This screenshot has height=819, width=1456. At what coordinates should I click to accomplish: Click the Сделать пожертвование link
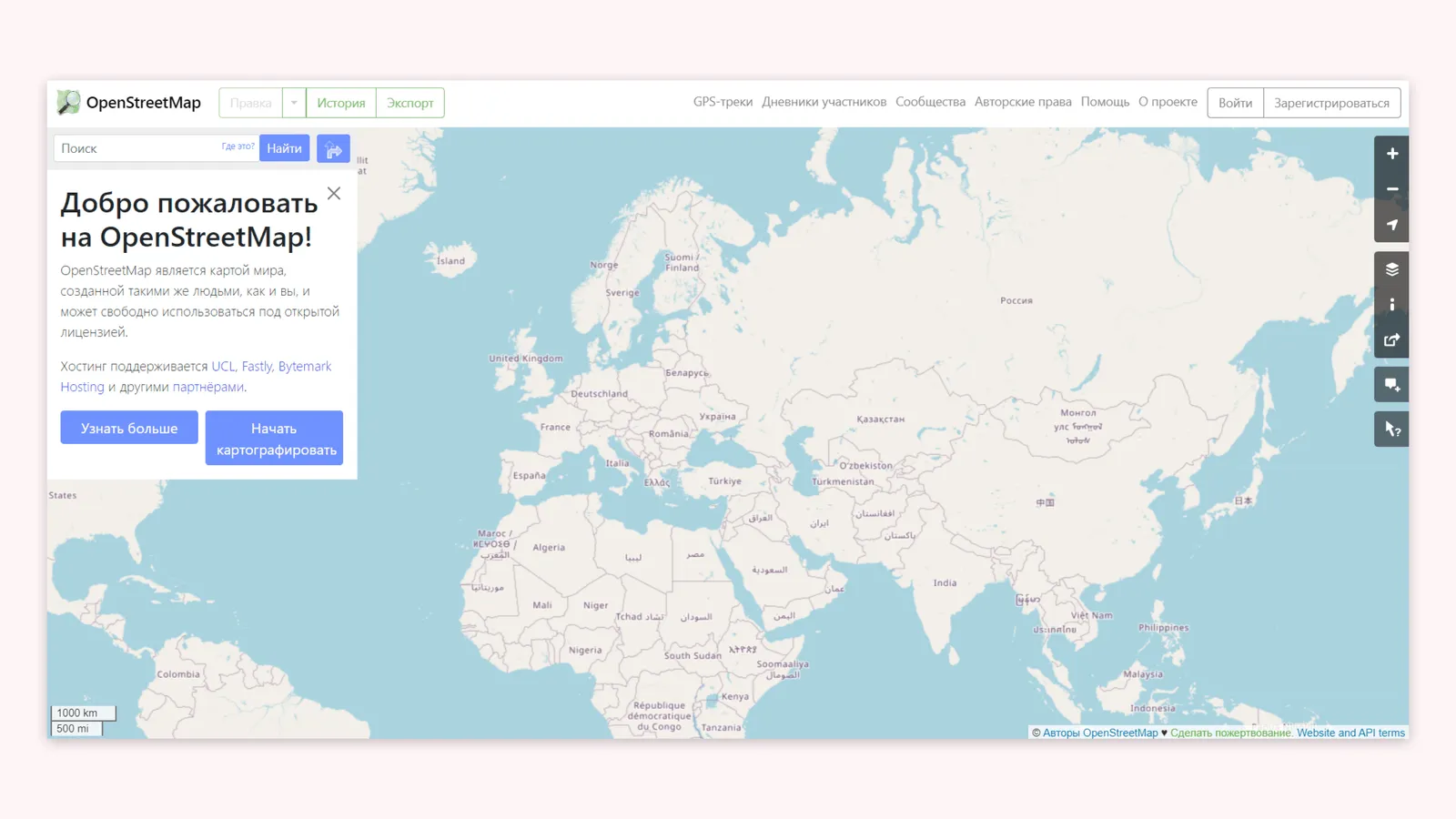click(x=1230, y=733)
